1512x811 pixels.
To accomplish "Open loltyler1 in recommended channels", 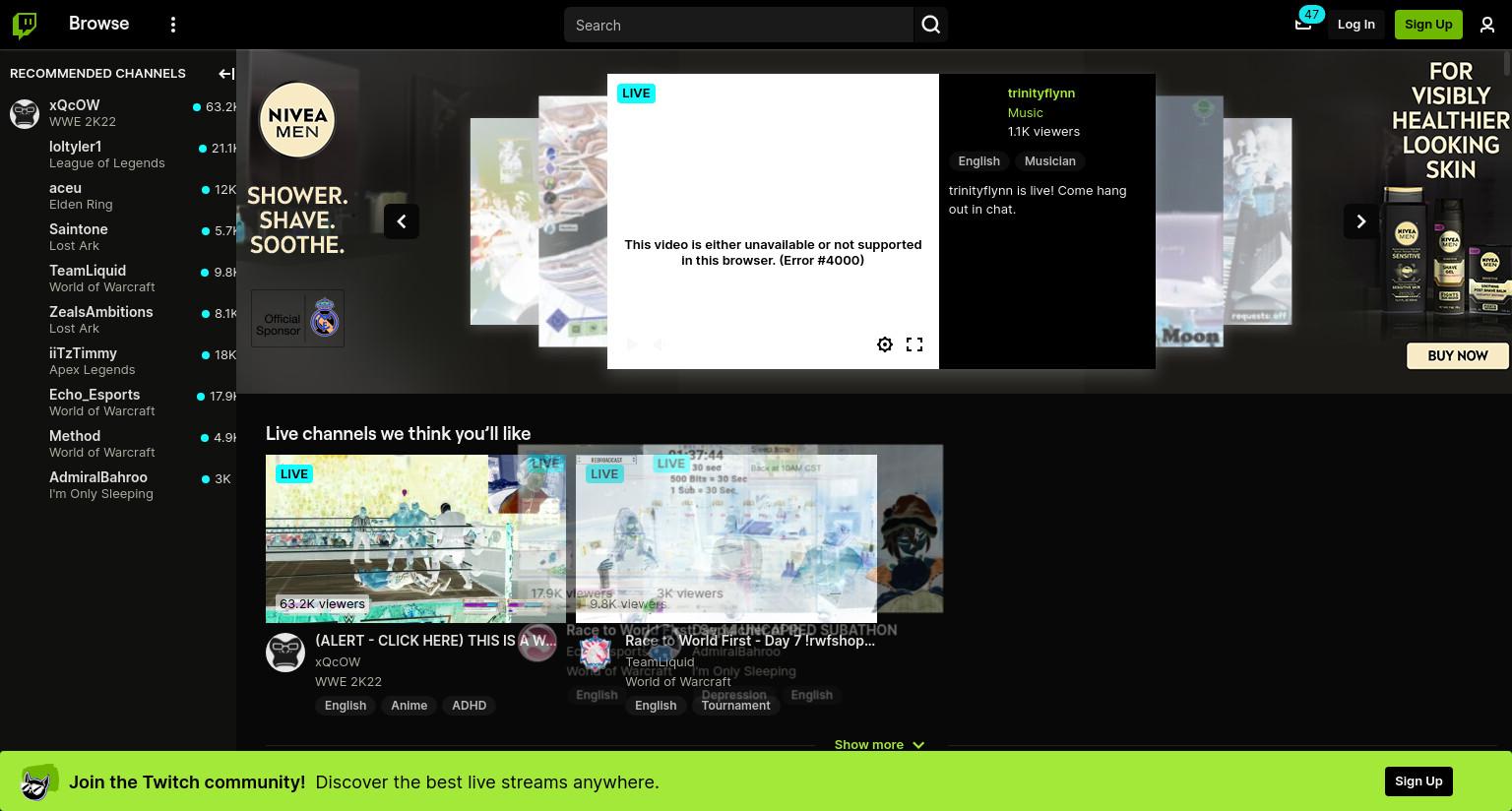I will (118, 155).
